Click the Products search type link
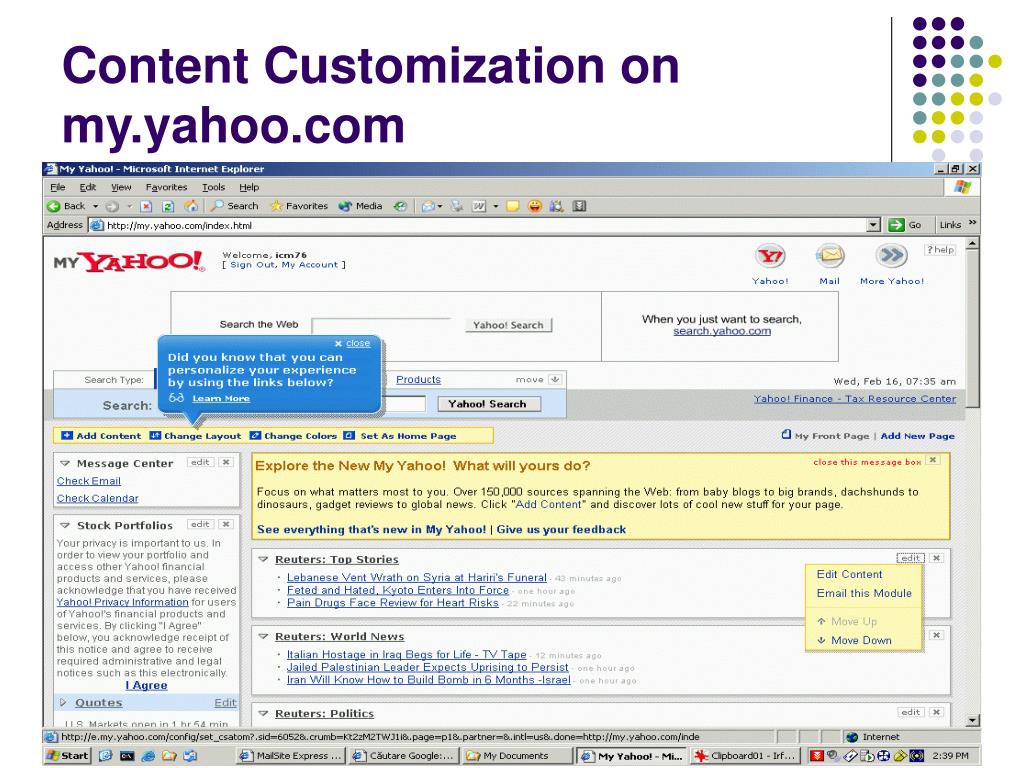The height and width of the screenshot is (768, 1024). pos(418,379)
